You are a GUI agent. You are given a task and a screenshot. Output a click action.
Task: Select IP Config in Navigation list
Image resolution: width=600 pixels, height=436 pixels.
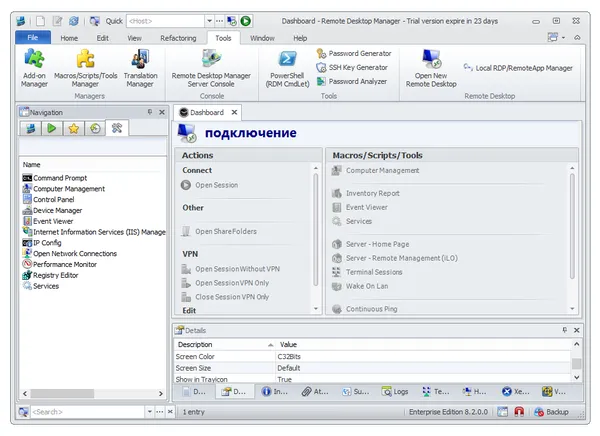pyautogui.click(x=42, y=243)
